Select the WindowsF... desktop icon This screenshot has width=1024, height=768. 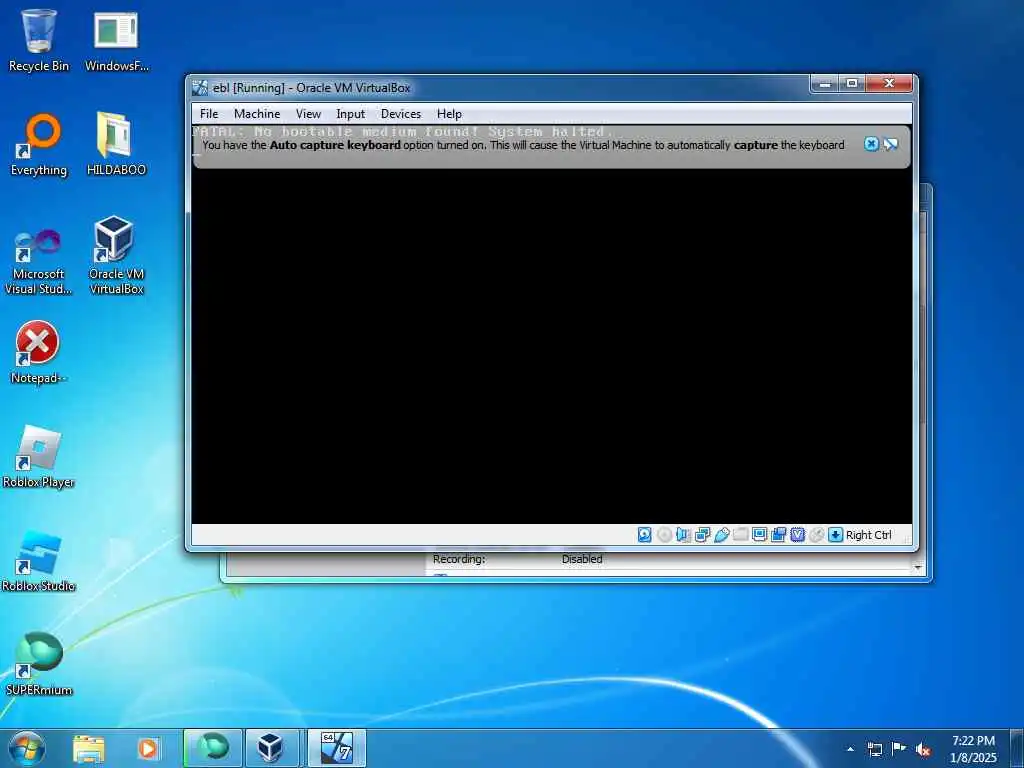pos(116,40)
